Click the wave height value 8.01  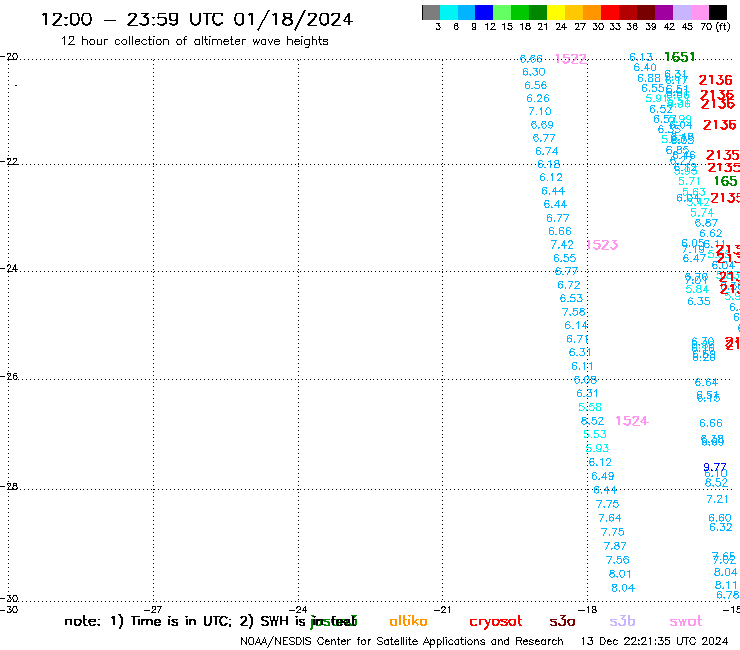tap(620, 574)
